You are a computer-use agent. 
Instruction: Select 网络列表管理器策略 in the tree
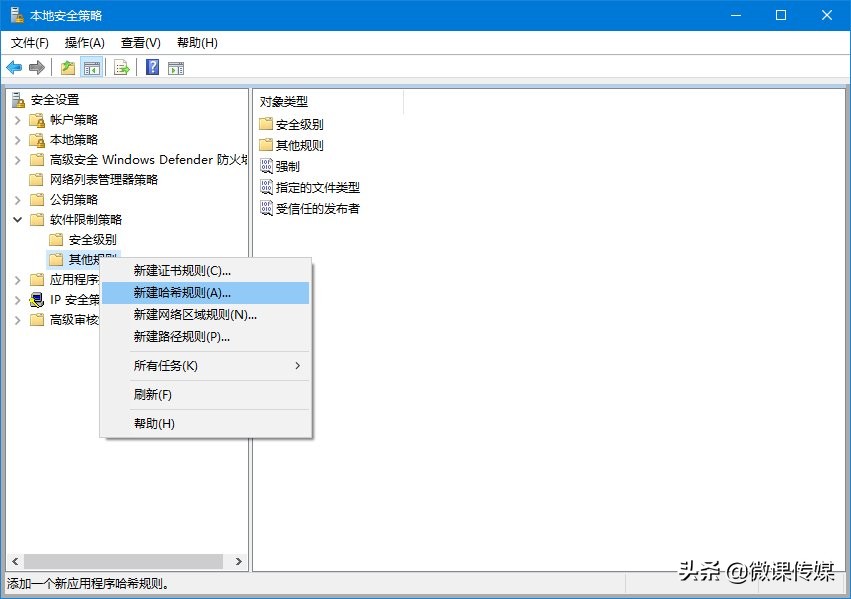tap(104, 180)
